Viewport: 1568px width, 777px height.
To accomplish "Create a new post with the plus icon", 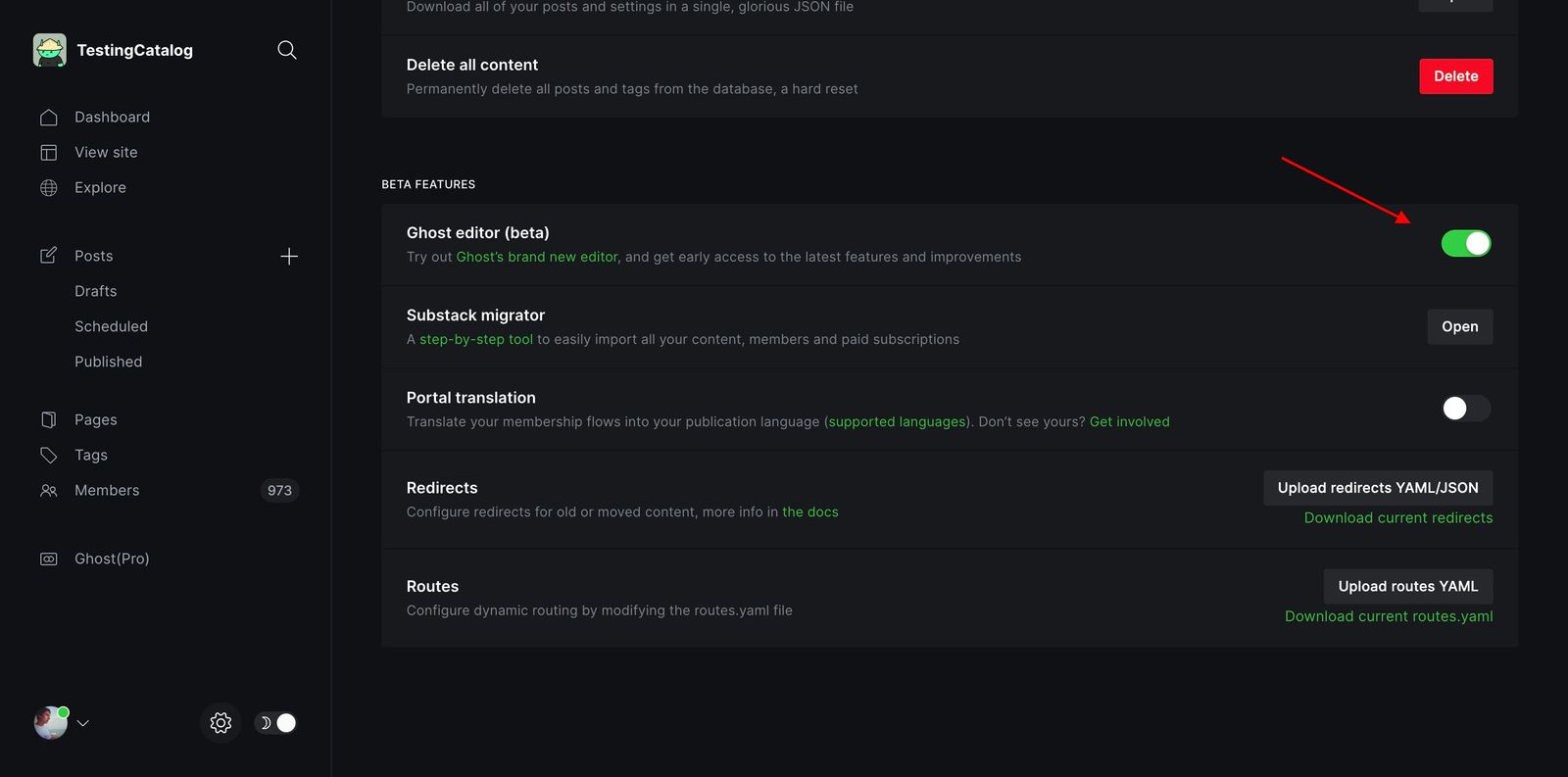I will [x=289, y=255].
